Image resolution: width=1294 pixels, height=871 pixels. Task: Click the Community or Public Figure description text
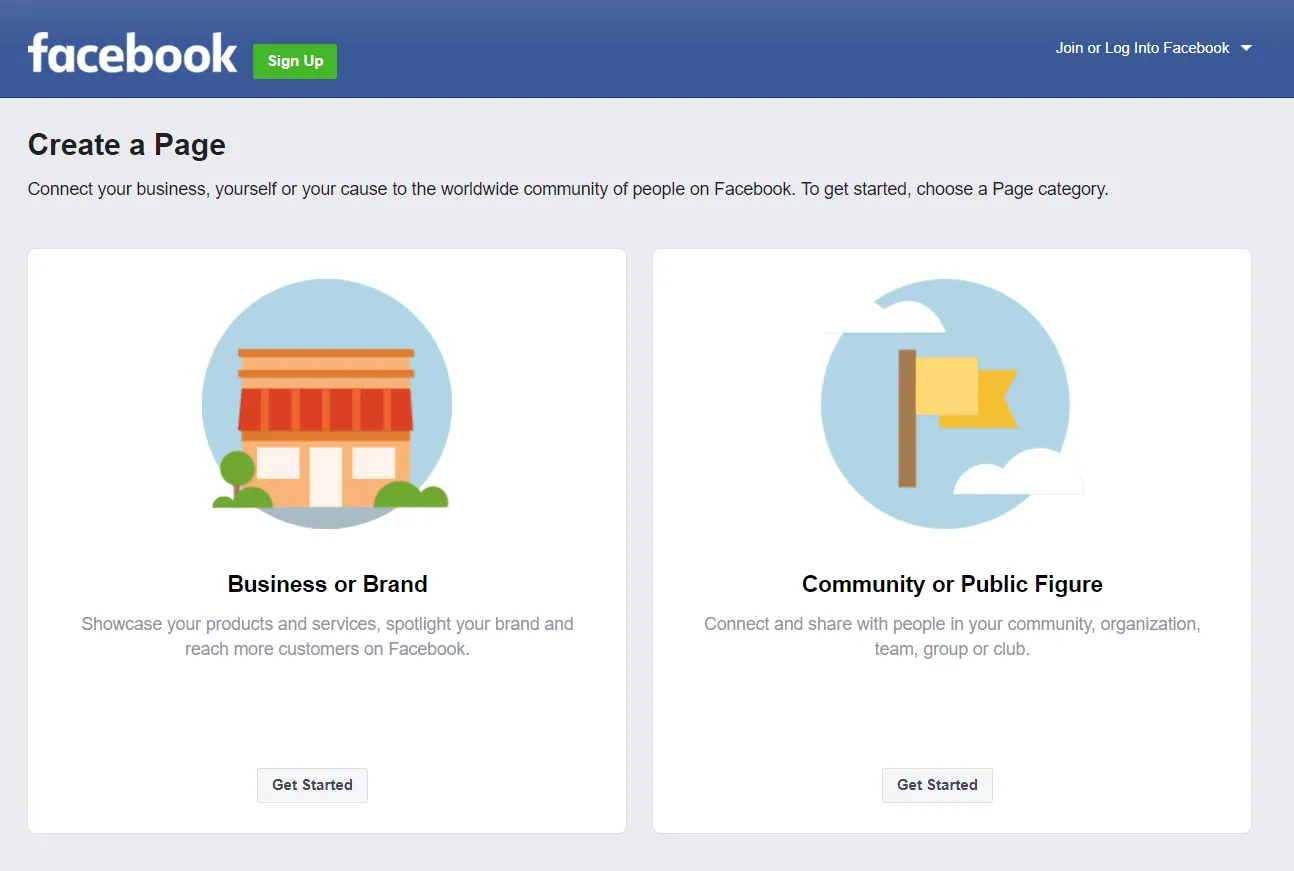(x=952, y=636)
